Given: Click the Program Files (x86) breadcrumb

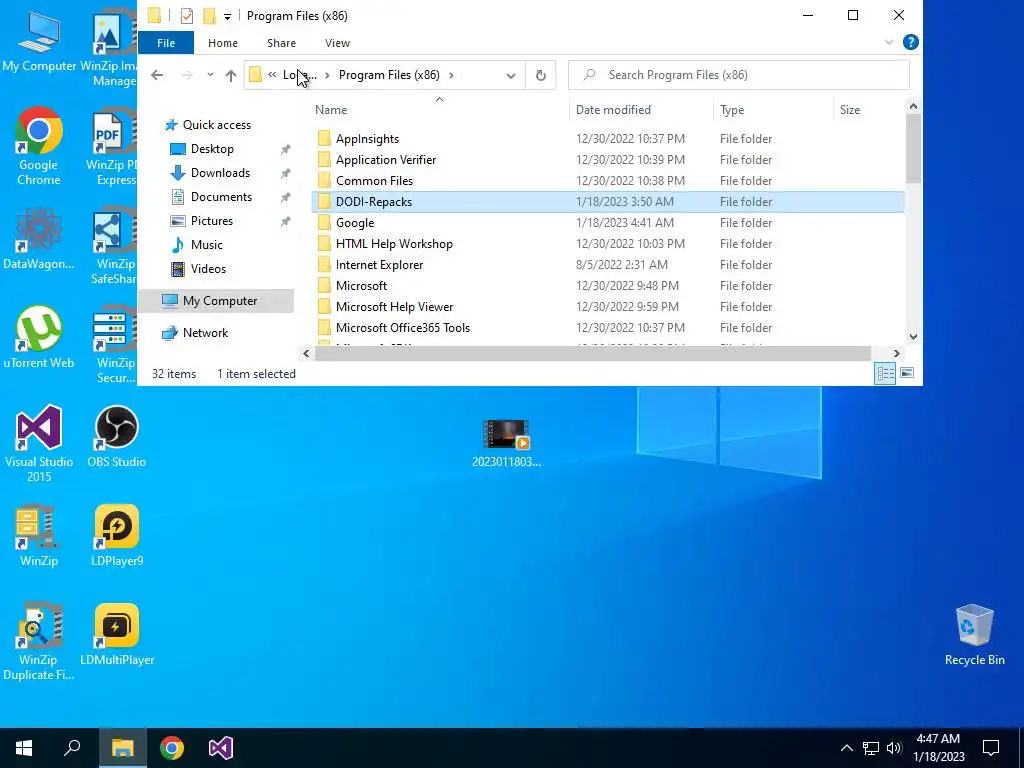Looking at the screenshot, I should (389, 75).
